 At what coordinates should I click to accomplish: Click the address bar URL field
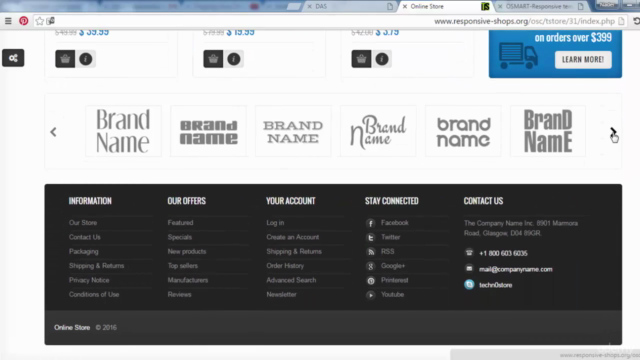tap(524, 21)
